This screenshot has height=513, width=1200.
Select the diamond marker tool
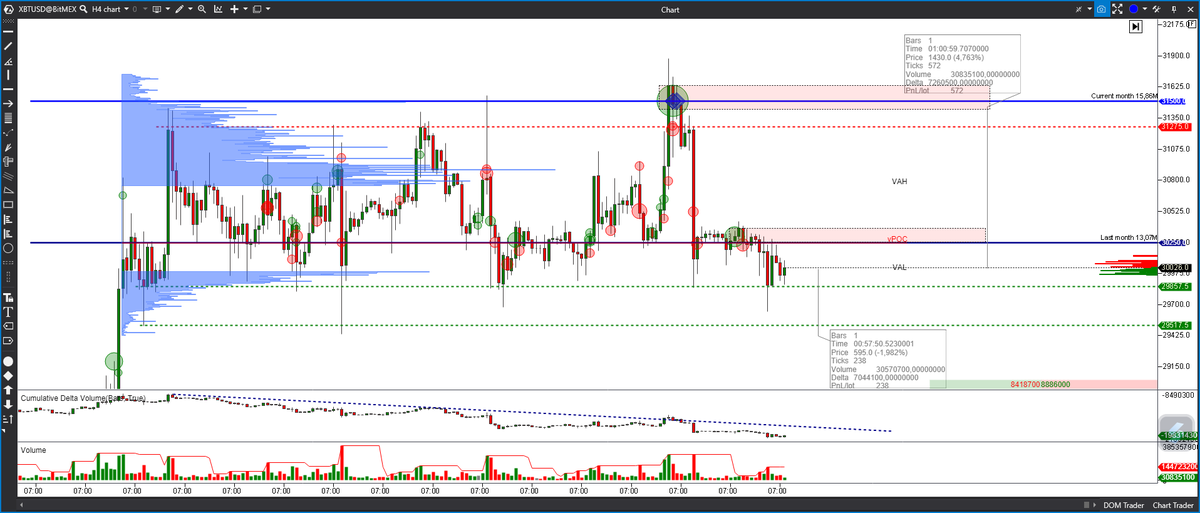coord(8,376)
